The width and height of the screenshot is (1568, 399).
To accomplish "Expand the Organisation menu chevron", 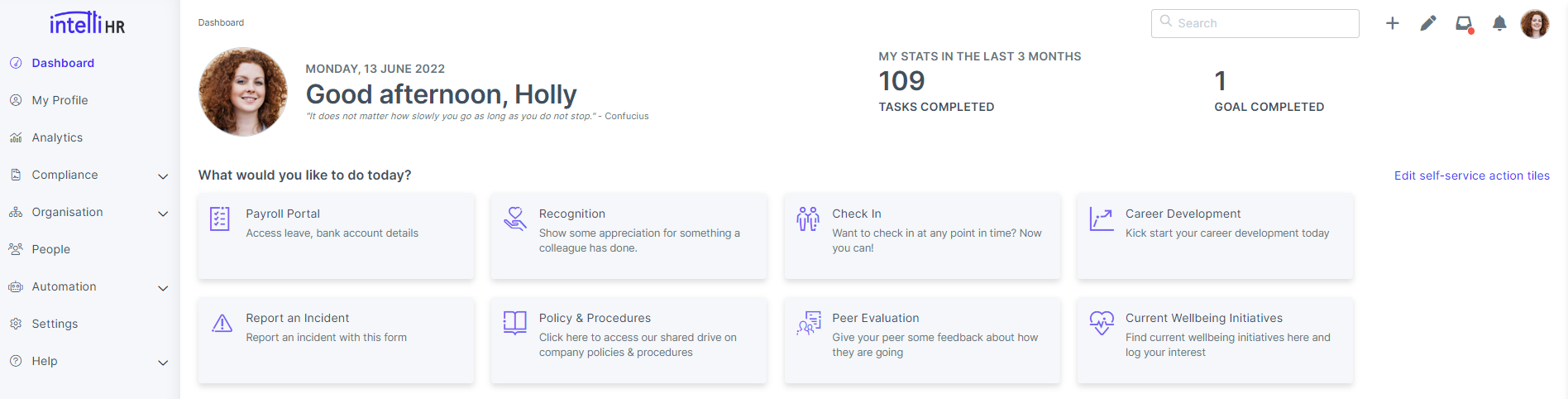I will tap(163, 213).
